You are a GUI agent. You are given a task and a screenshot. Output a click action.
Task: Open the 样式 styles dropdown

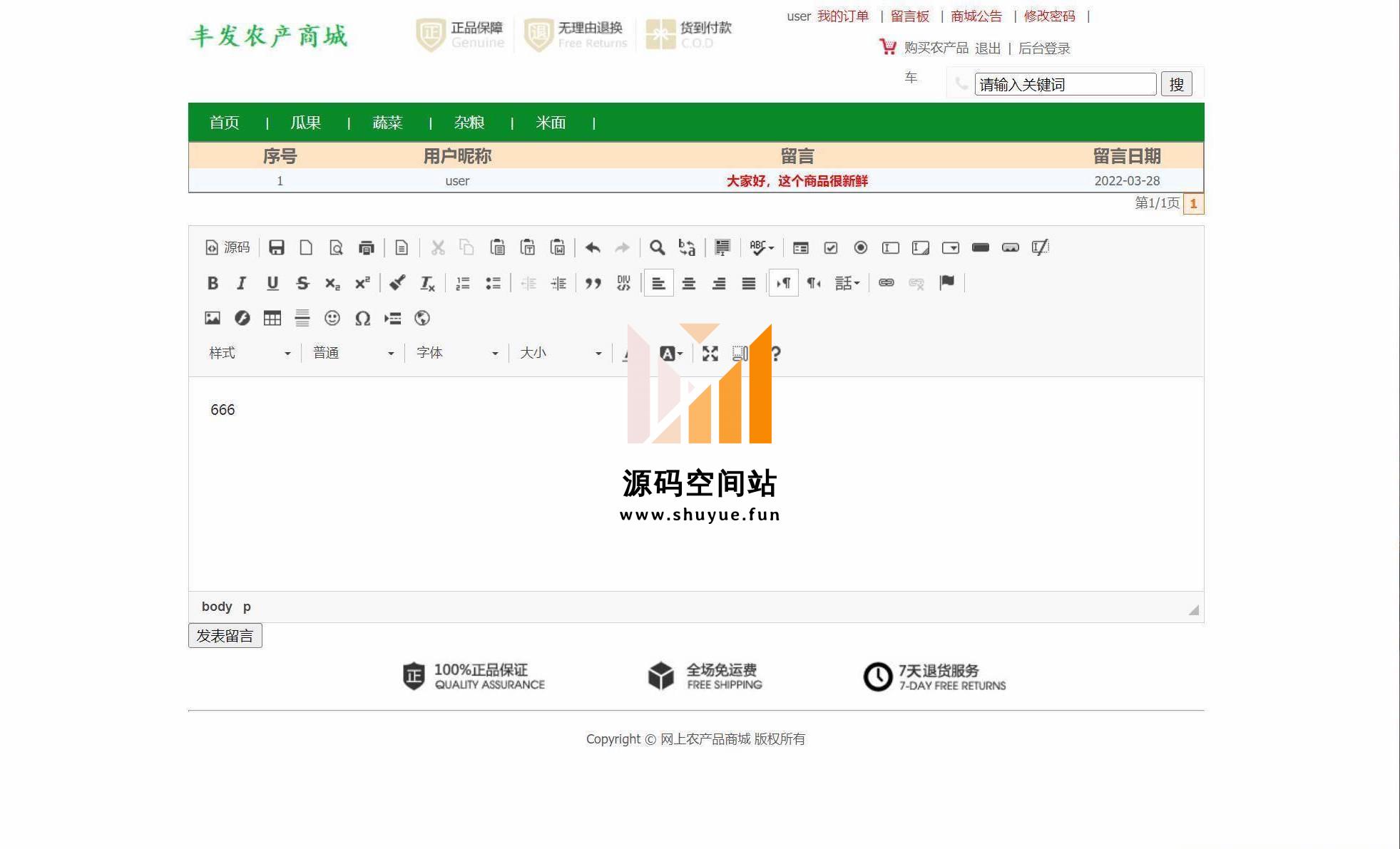(249, 353)
